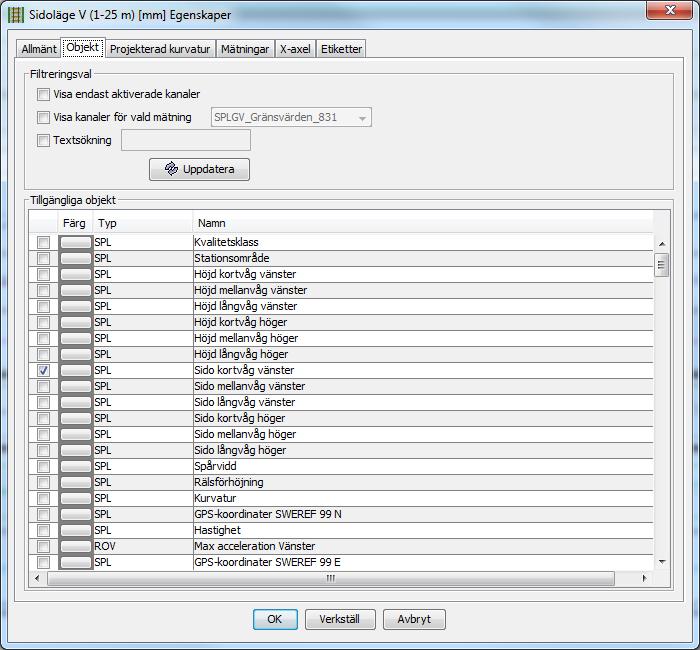Viewport: 700px width, 650px height.
Task: Select the Sido långvåg höger name
Action: pos(240,450)
